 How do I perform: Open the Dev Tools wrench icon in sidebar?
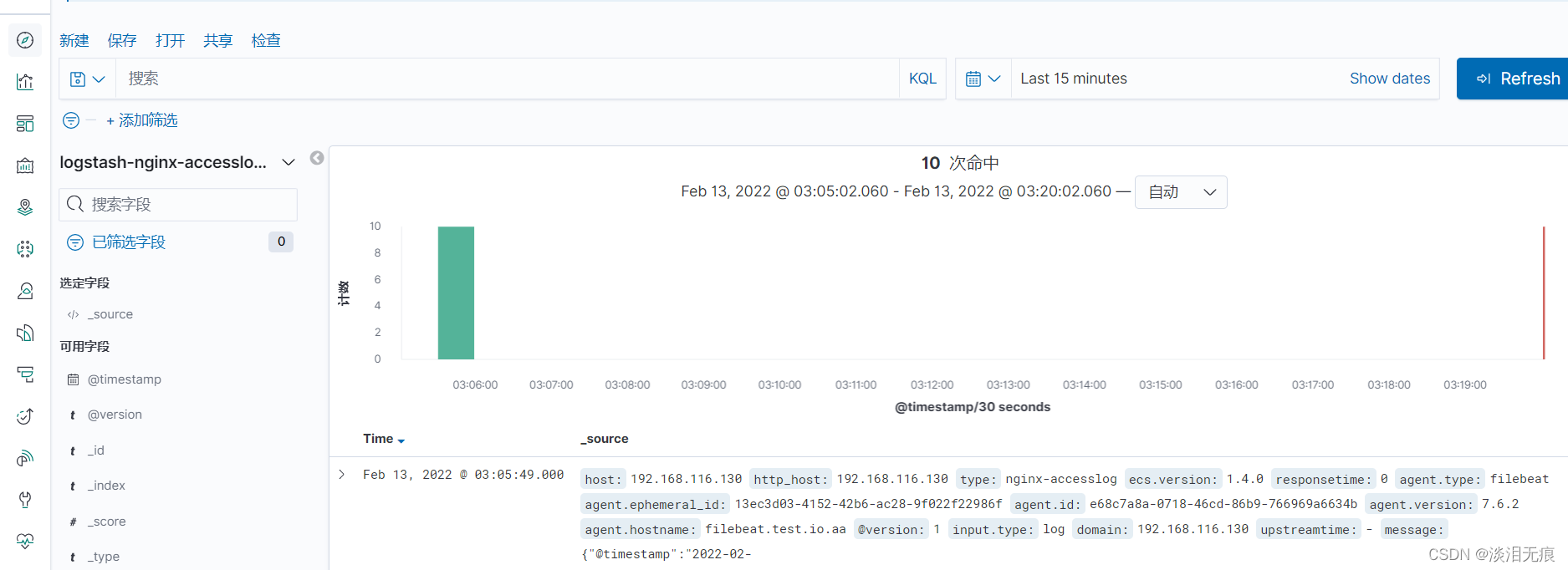pos(25,500)
